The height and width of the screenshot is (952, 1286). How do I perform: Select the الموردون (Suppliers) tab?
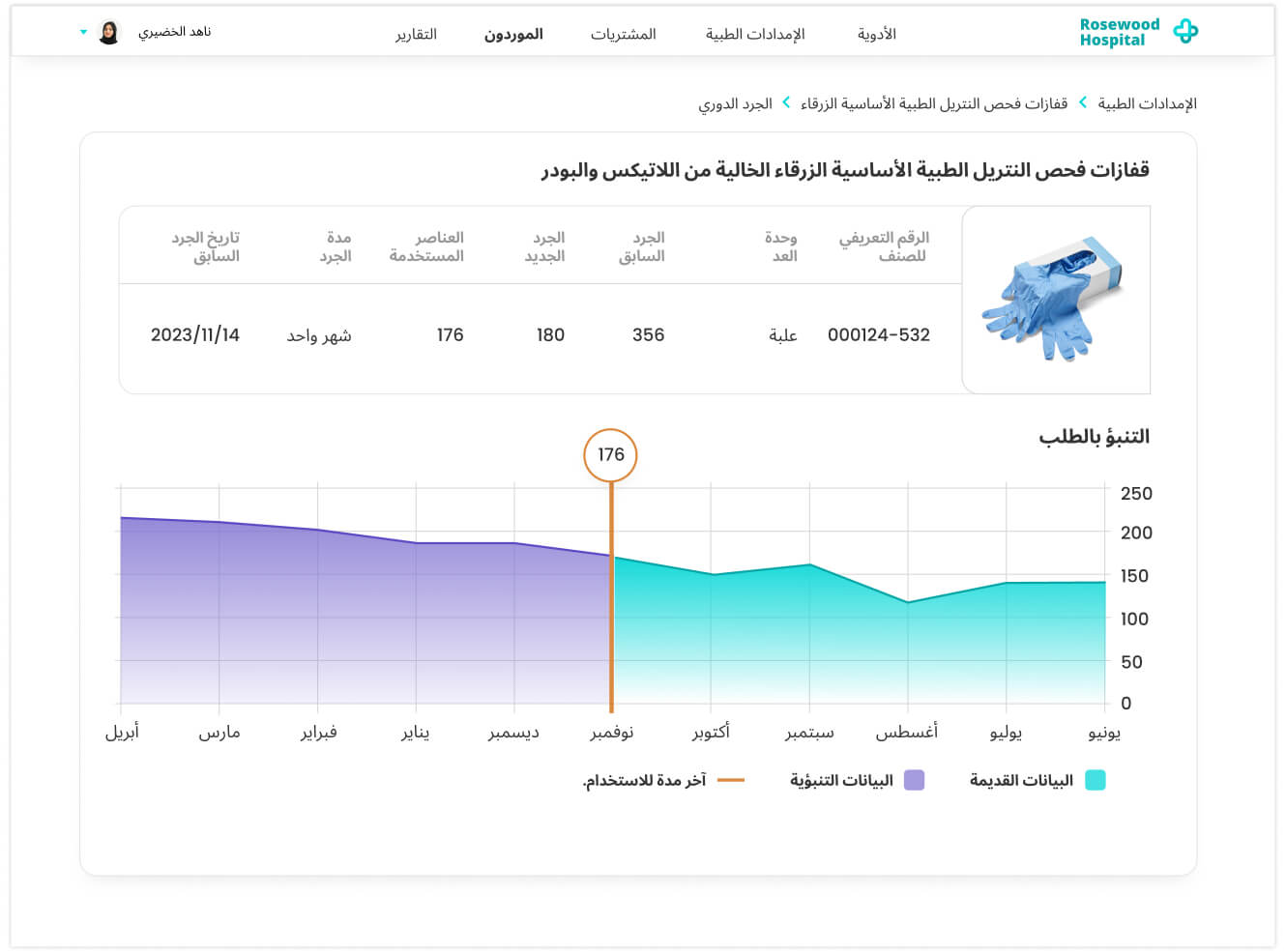[513, 34]
